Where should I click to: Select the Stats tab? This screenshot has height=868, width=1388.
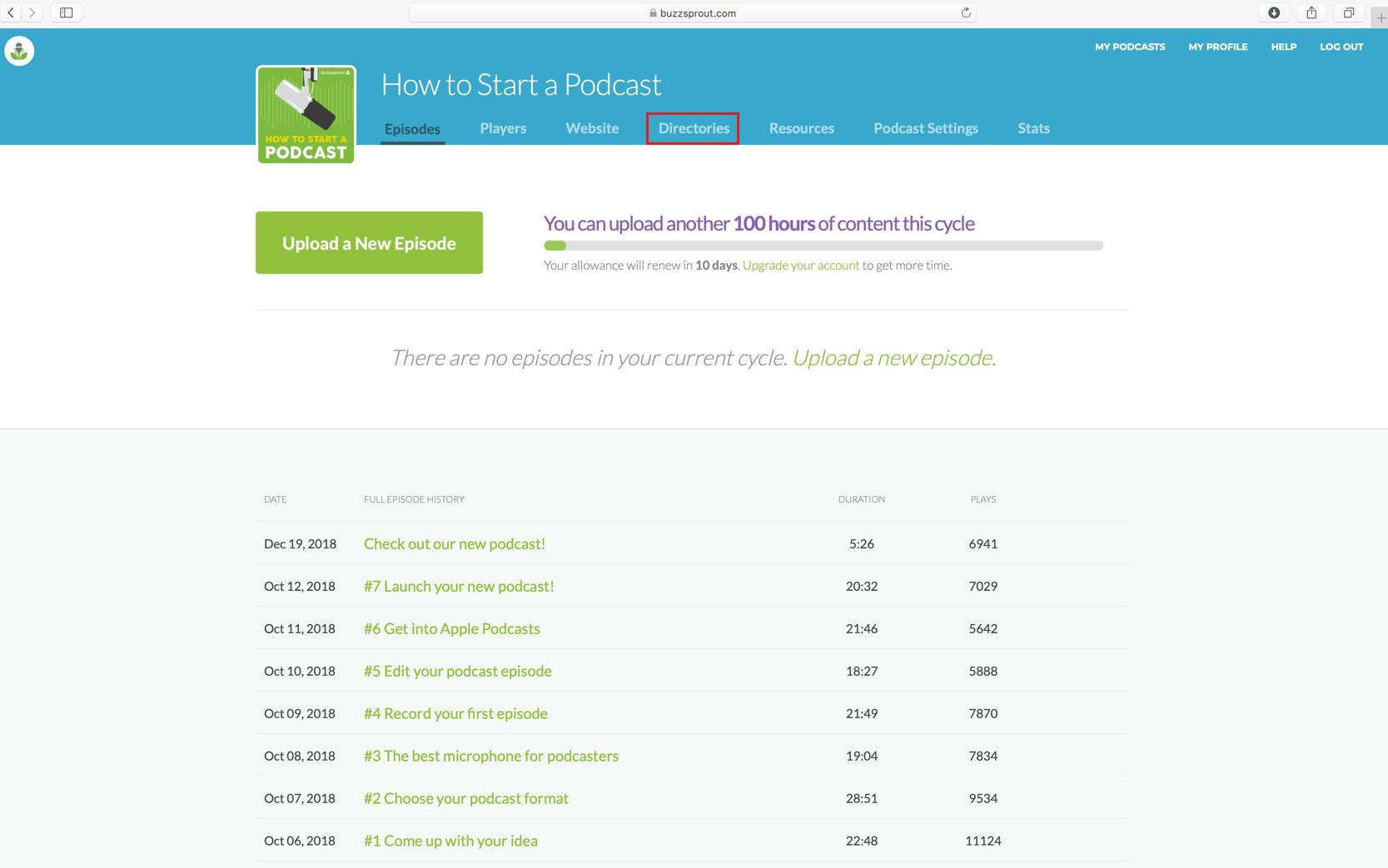[x=1033, y=128]
